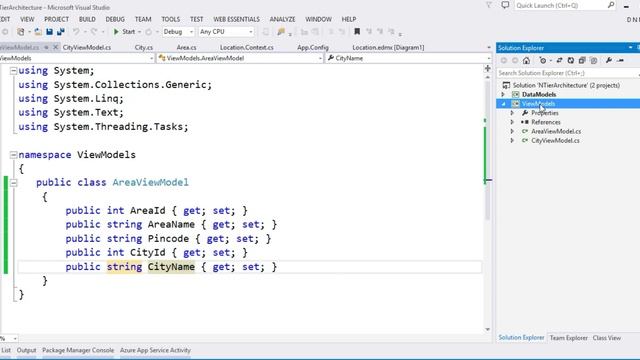Viewport: 640px width, 360px height.
Task: Click the Redo arrow icon
Action: coord(94,31)
